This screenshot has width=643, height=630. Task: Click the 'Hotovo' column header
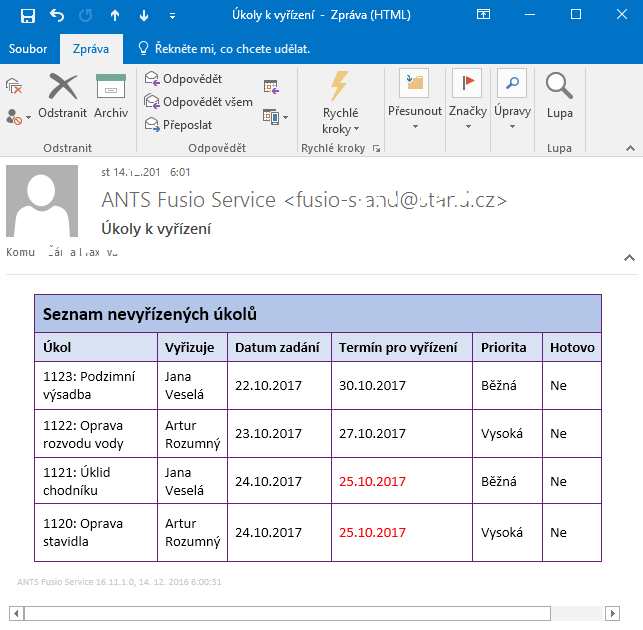572,347
